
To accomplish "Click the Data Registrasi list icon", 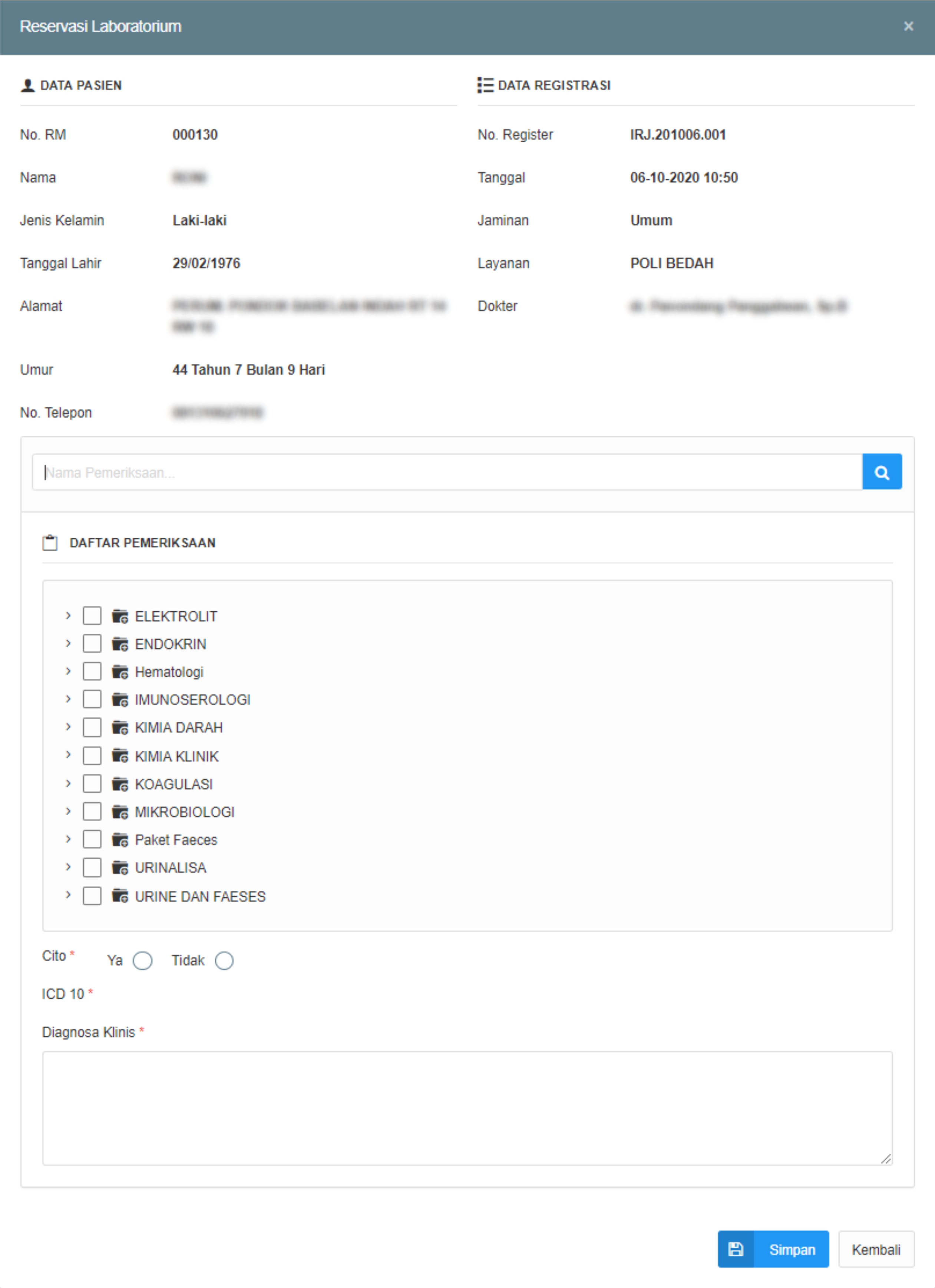I will [x=485, y=85].
